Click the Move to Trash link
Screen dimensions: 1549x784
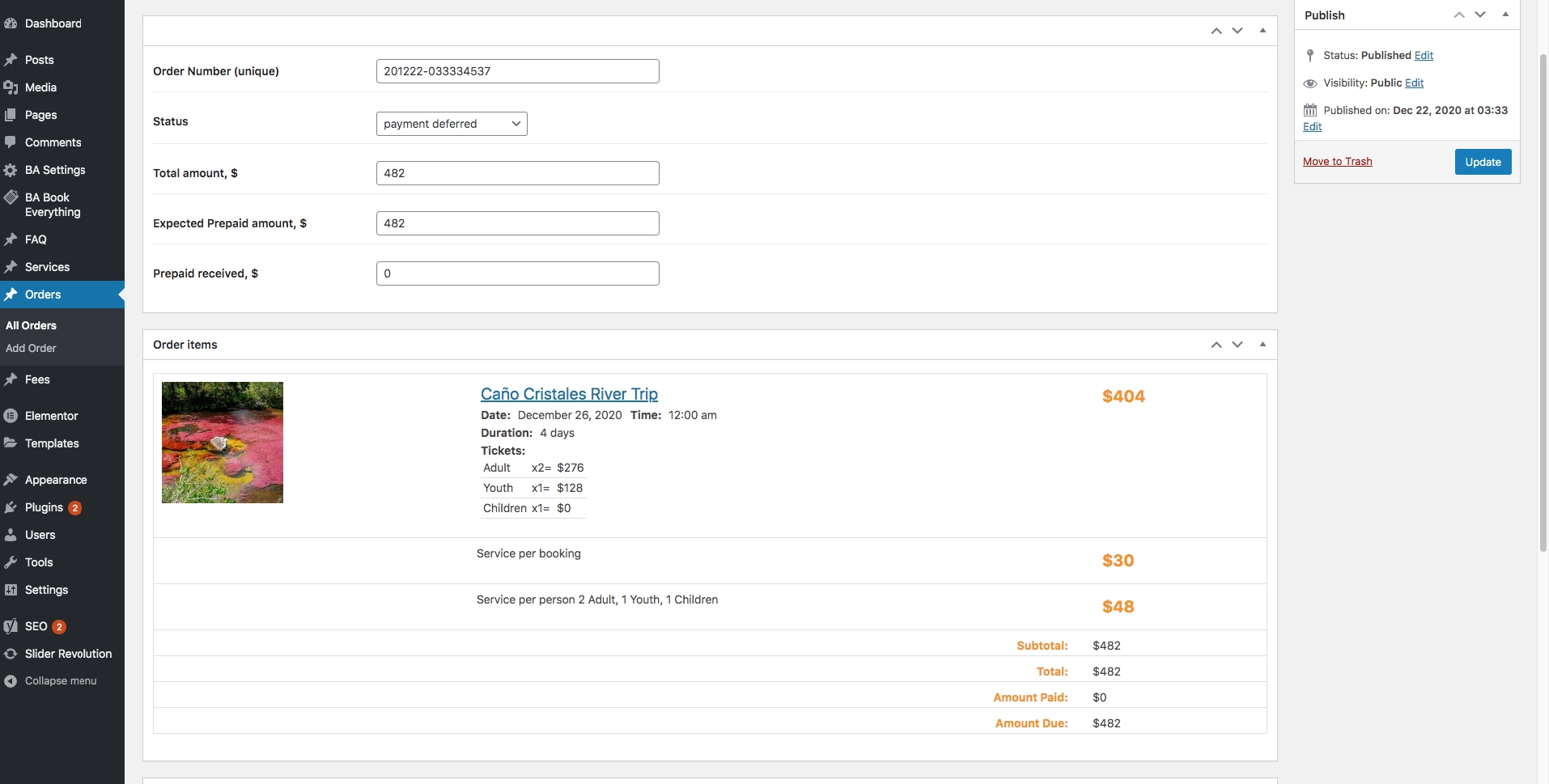[x=1337, y=162]
